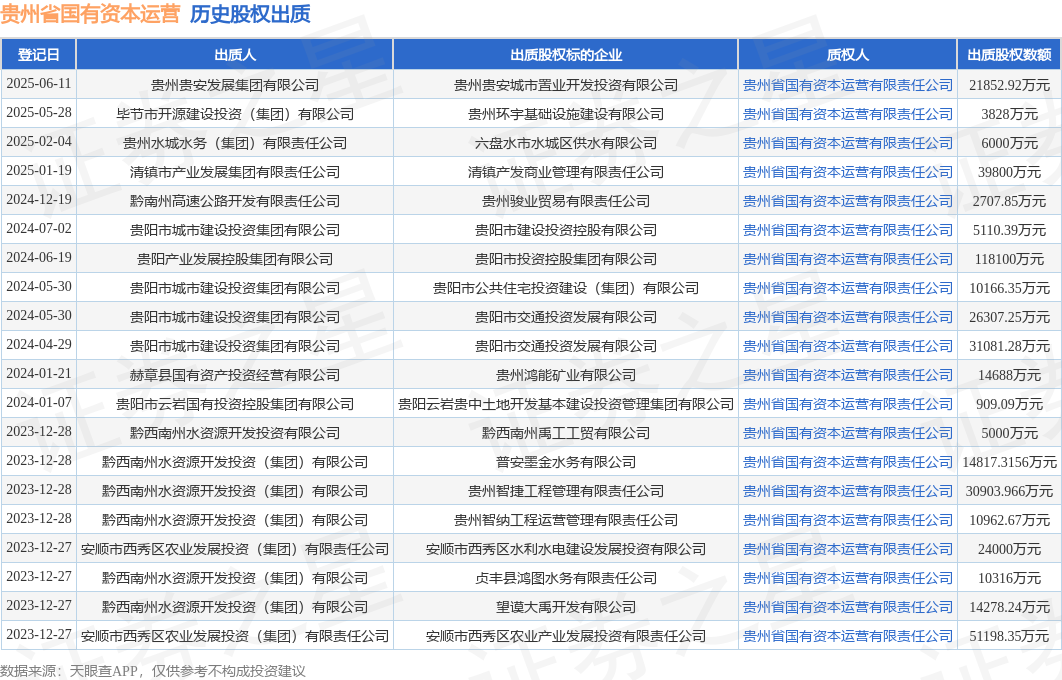Click company 贵州智纳工程运营管理有限责任公司
The width and height of the screenshot is (1062, 680).
566,520
